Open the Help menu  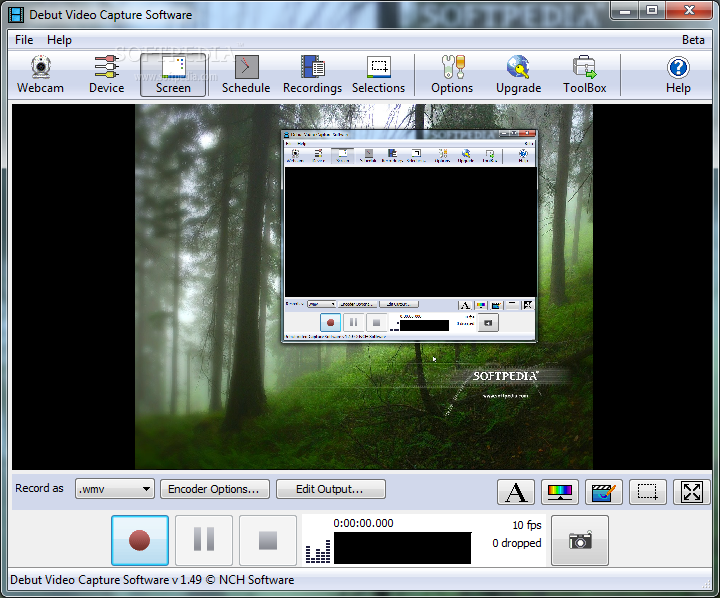(59, 40)
